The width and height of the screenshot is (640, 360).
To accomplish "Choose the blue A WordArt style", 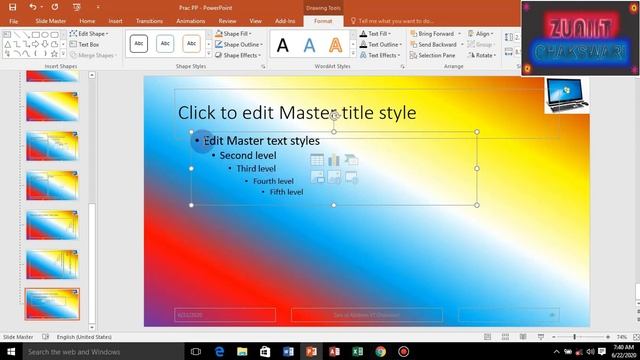I will [x=309, y=45].
